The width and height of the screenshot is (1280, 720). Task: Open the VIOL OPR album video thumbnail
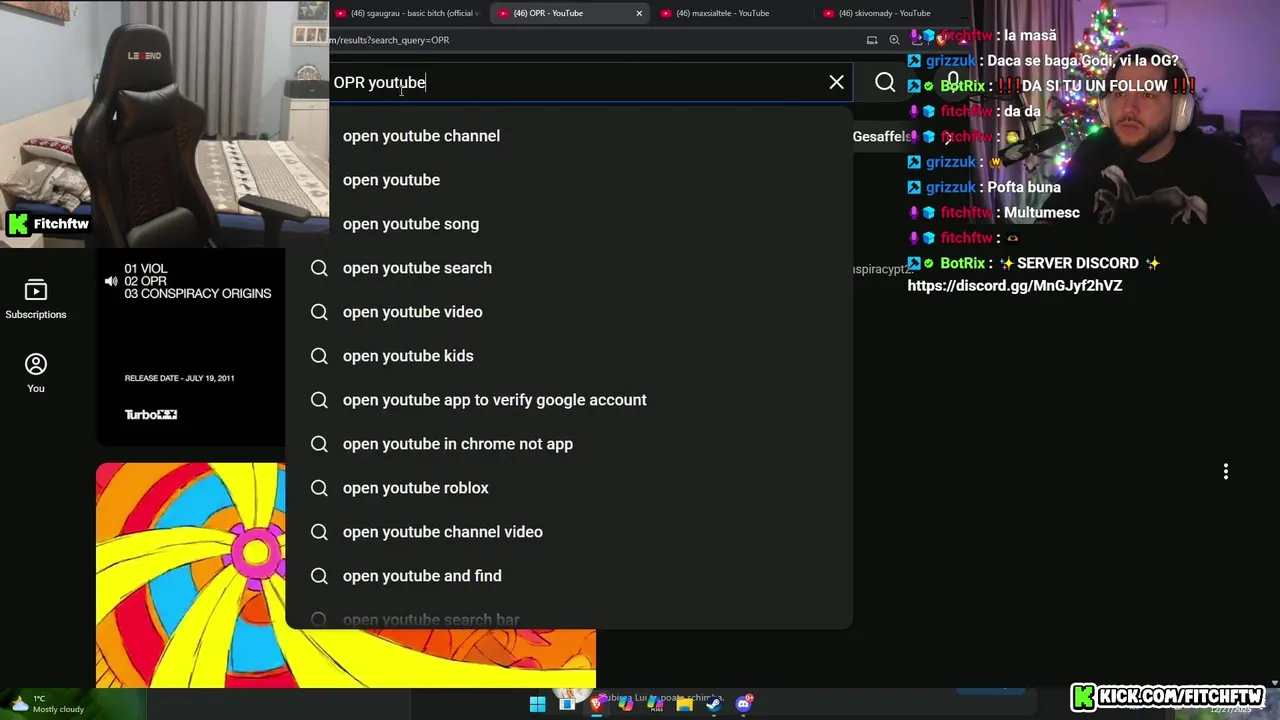[x=191, y=346]
